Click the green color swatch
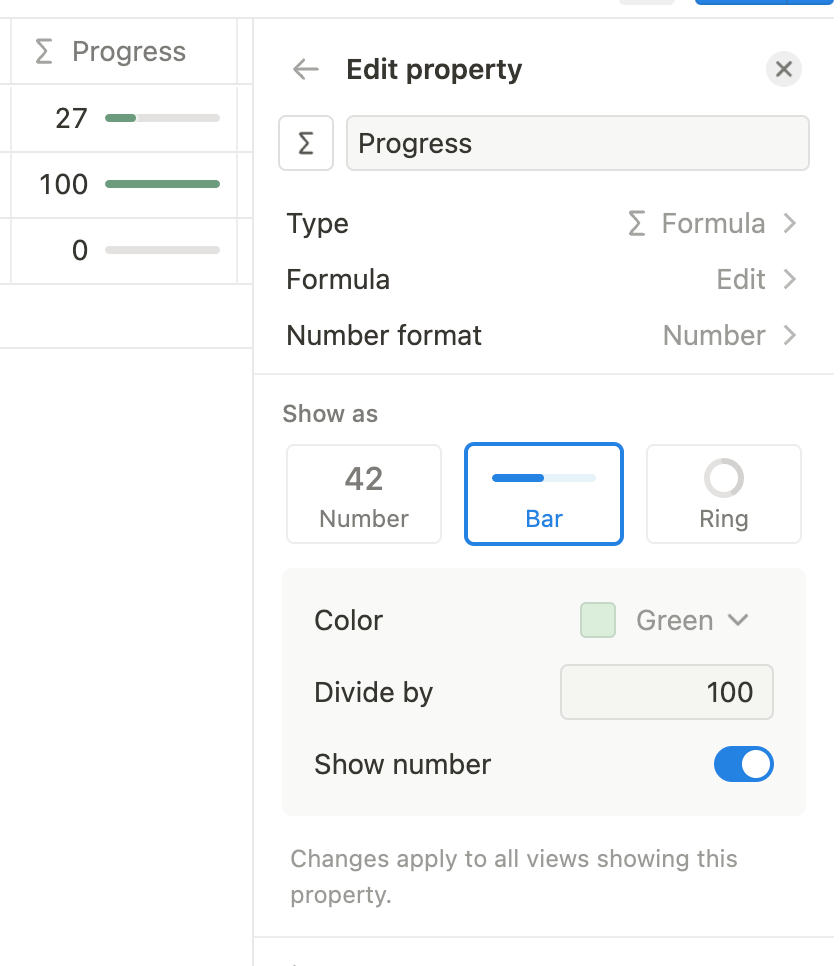This screenshot has height=966, width=840. (x=598, y=621)
